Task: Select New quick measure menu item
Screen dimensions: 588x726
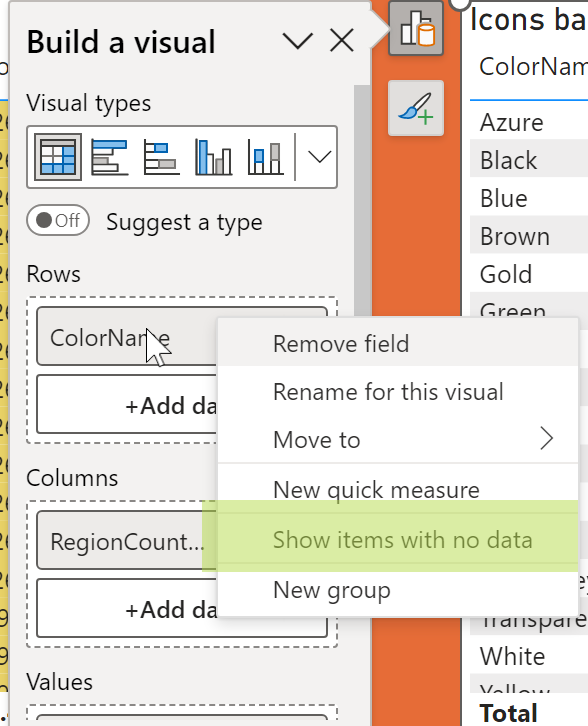Action: click(x=398, y=489)
